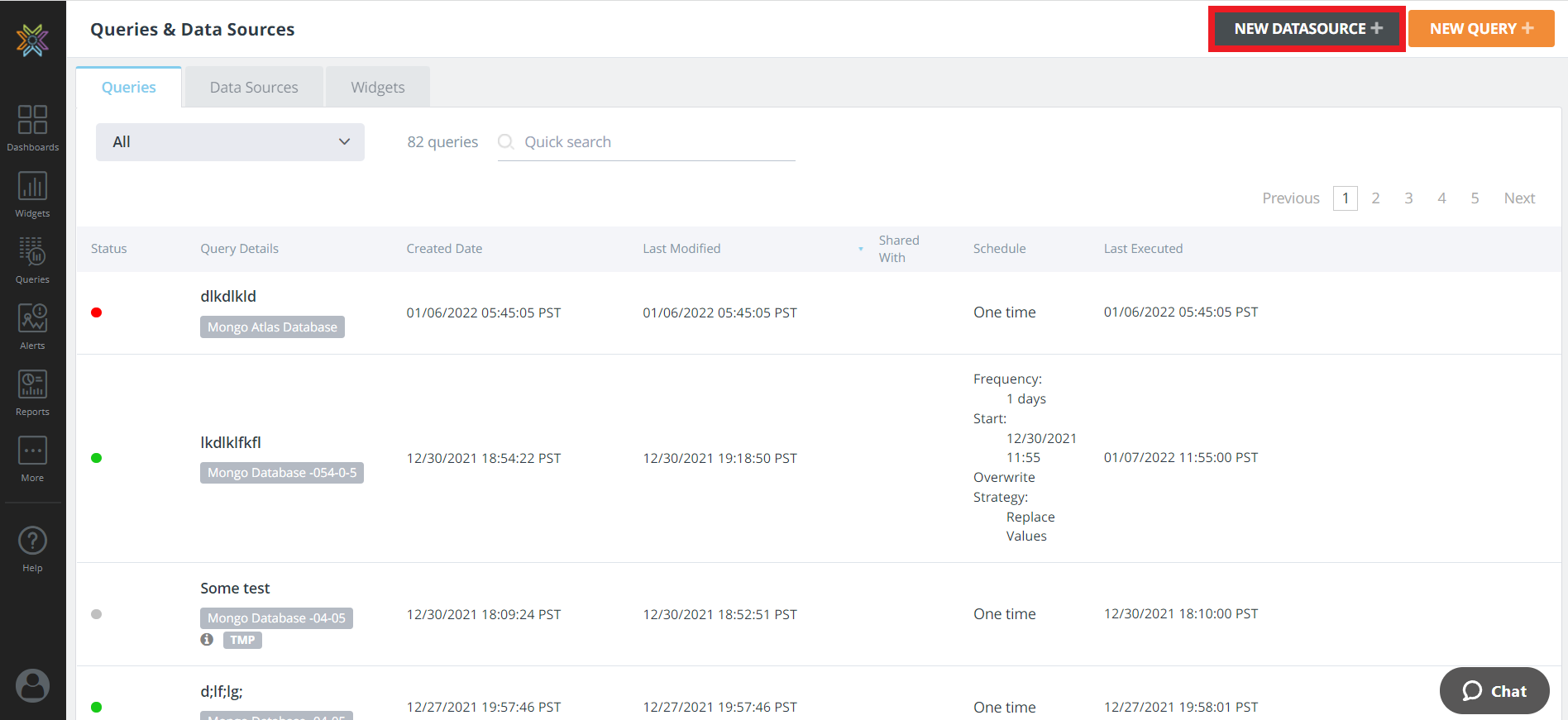Image resolution: width=1568 pixels, height=720 pixels.
Task: Open Alerts from the sidebar
Action: pos(32,327)
